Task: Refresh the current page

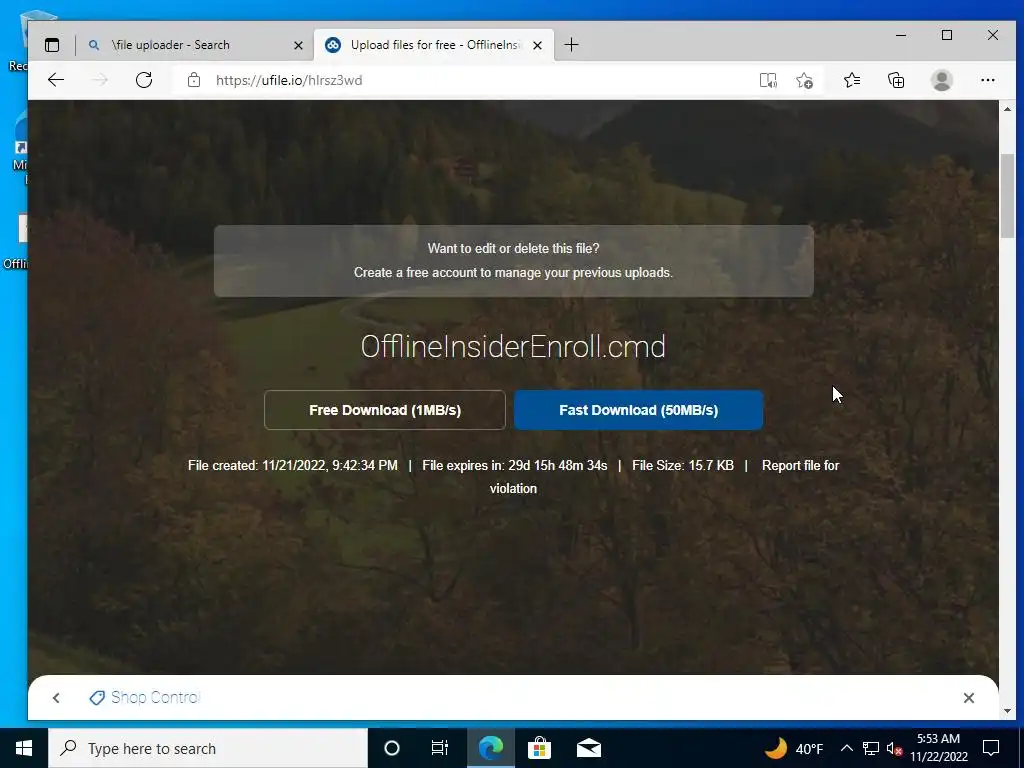Action: pos(144,80)
